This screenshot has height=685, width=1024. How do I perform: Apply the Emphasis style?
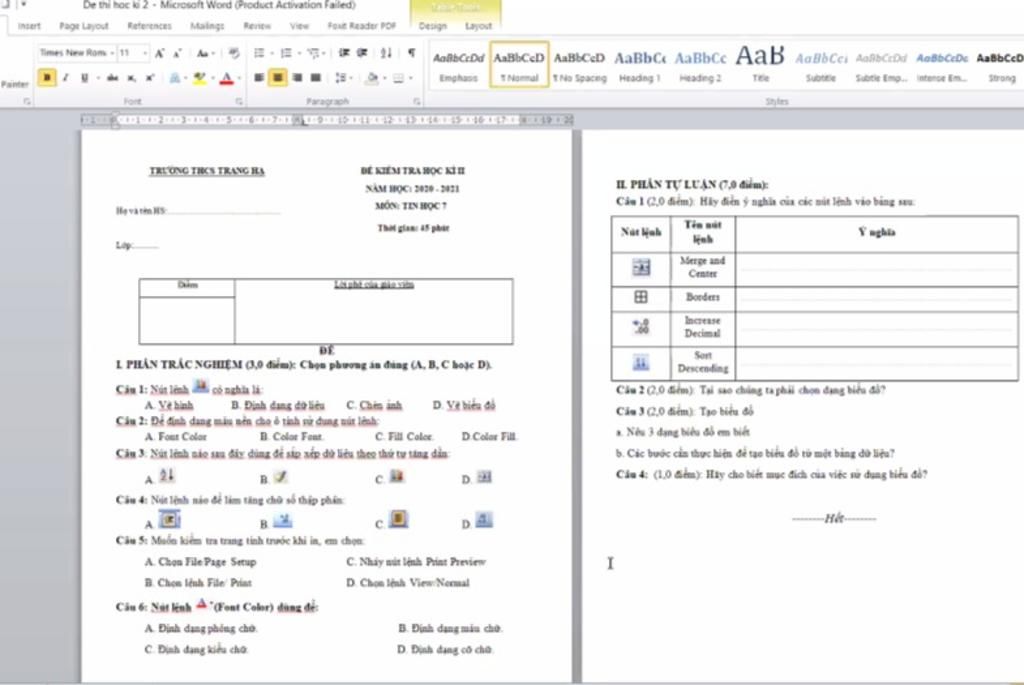click(x=458, y=65)
